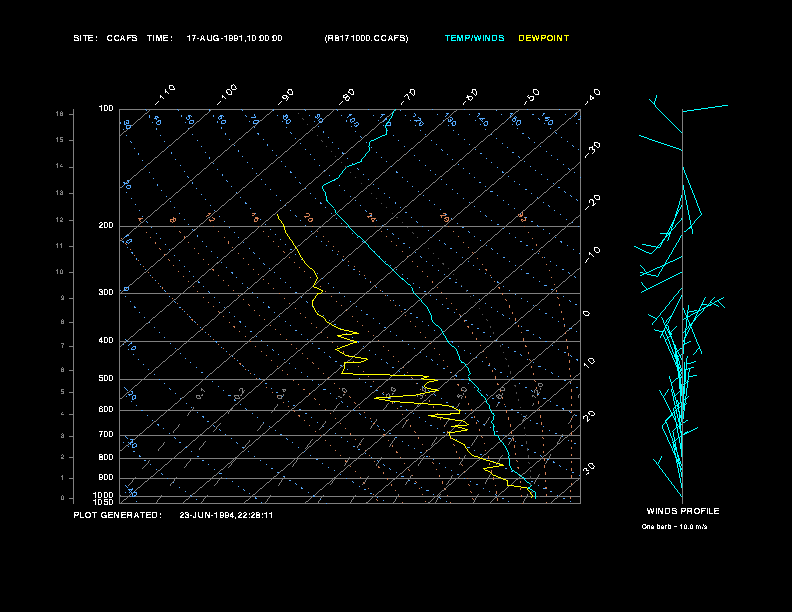Click the '-40' isotherm label at top right

tap(592, 97)
